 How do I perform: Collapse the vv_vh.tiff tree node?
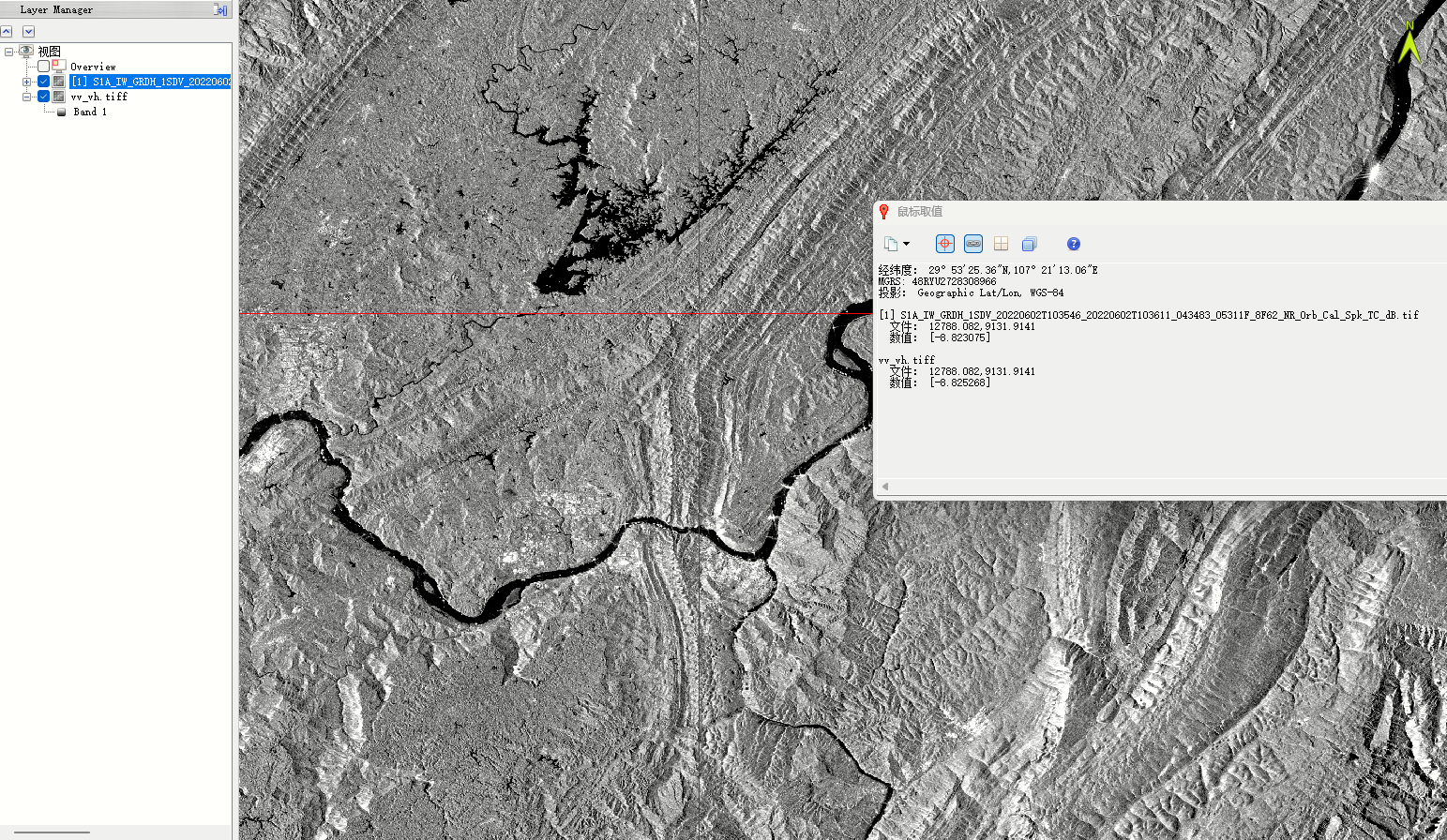point(24,96)
